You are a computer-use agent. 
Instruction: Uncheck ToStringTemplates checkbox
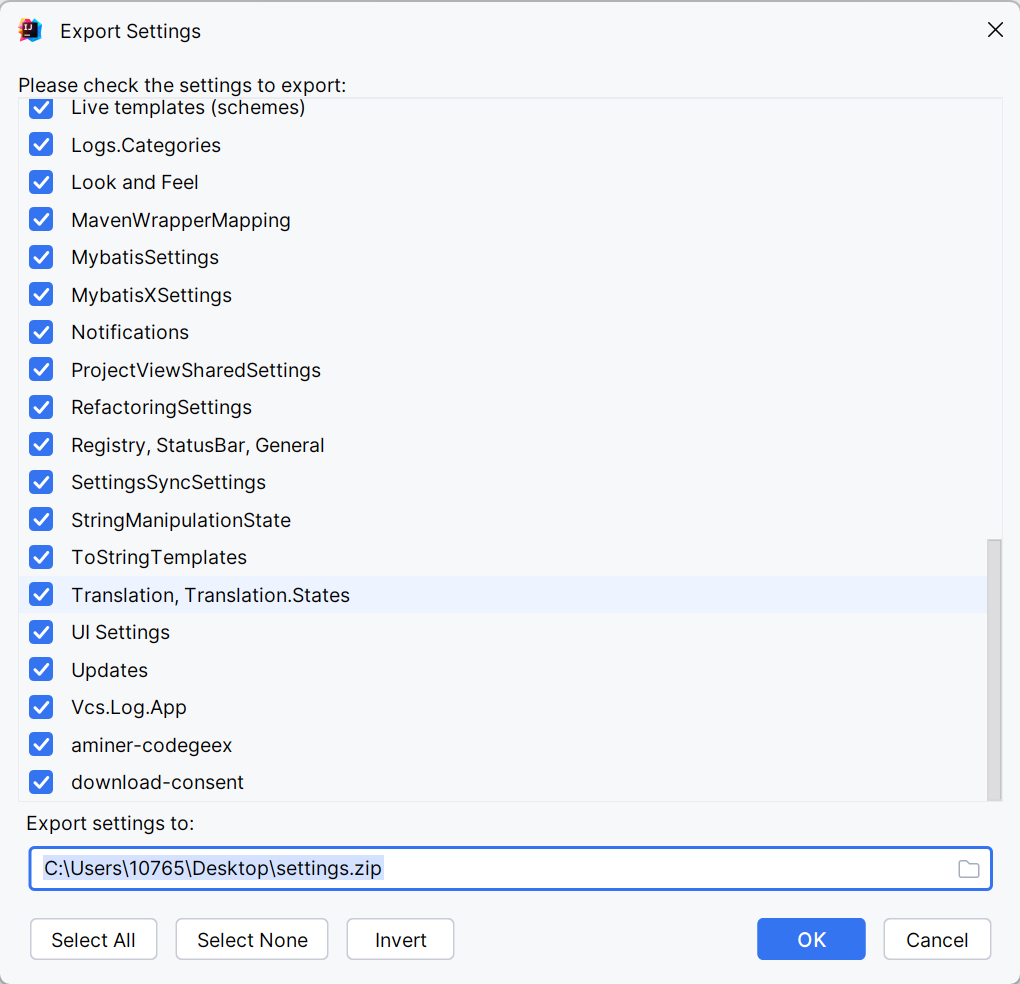(41, 557)
